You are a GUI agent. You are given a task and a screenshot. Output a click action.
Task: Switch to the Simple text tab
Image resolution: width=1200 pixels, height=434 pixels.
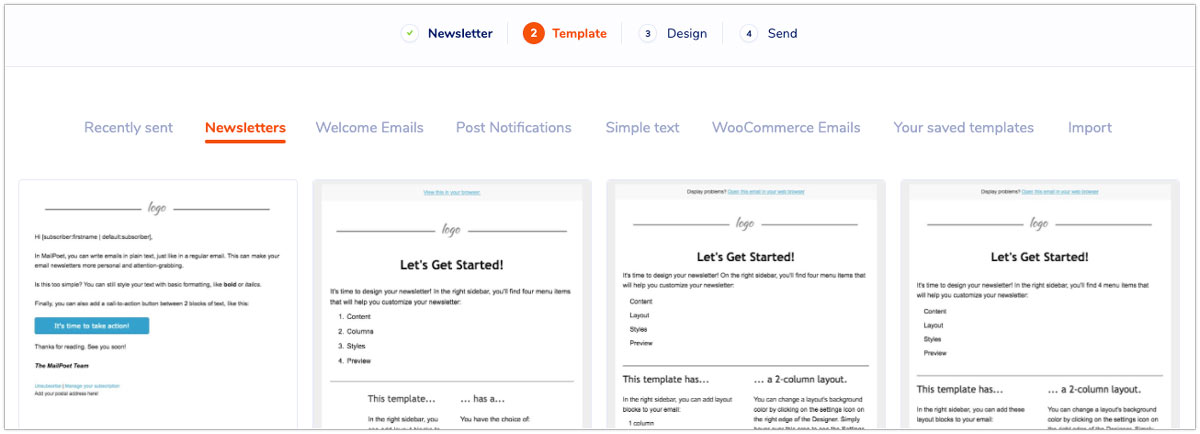(x=642, y=127)
